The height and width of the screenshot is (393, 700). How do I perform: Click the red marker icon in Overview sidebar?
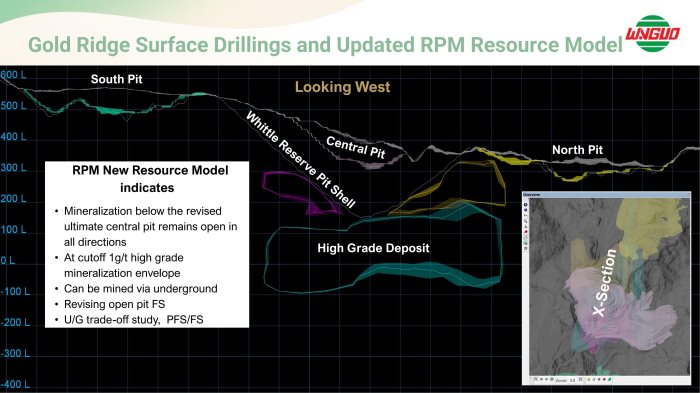point(526,231)
